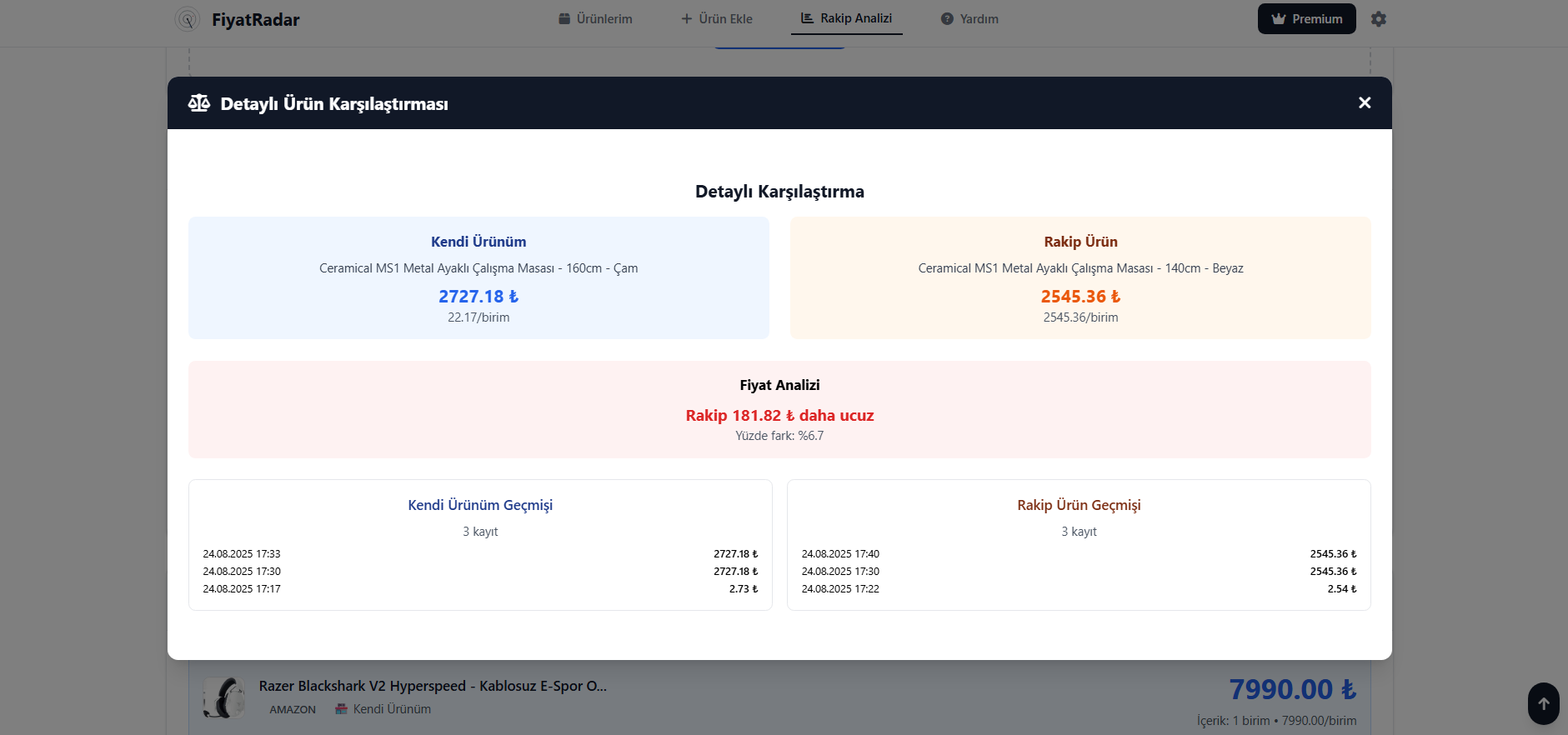
Task: Select competitor product name with 140cm - Beyaz
Action: pos(1080,268)
